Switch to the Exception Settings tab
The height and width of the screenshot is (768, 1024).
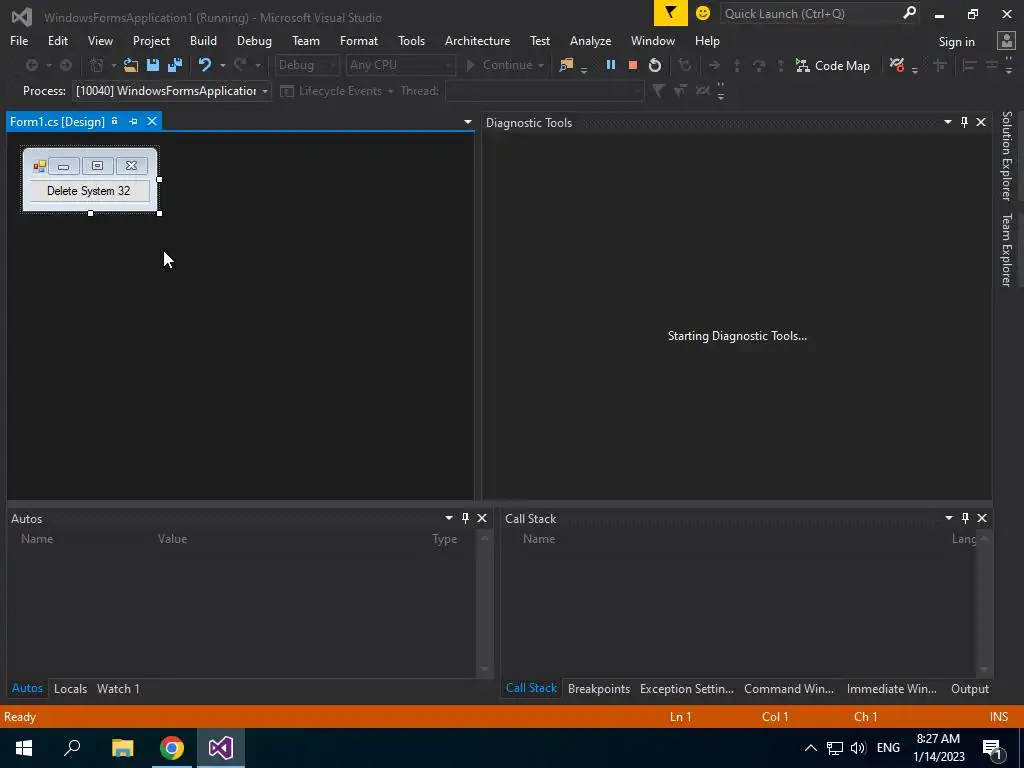pos(687,688)
